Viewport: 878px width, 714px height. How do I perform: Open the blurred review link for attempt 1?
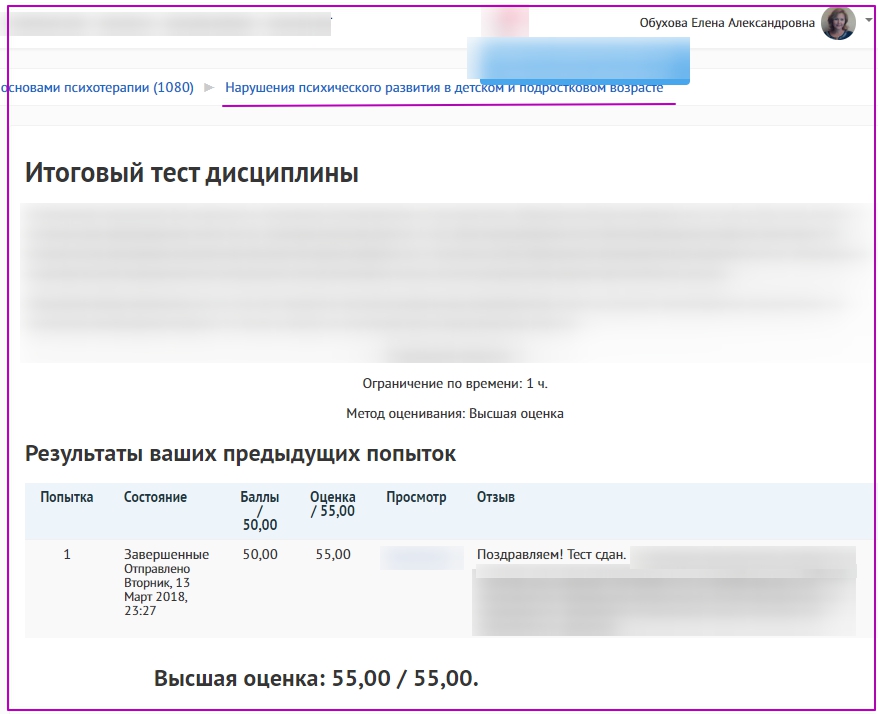421,557
